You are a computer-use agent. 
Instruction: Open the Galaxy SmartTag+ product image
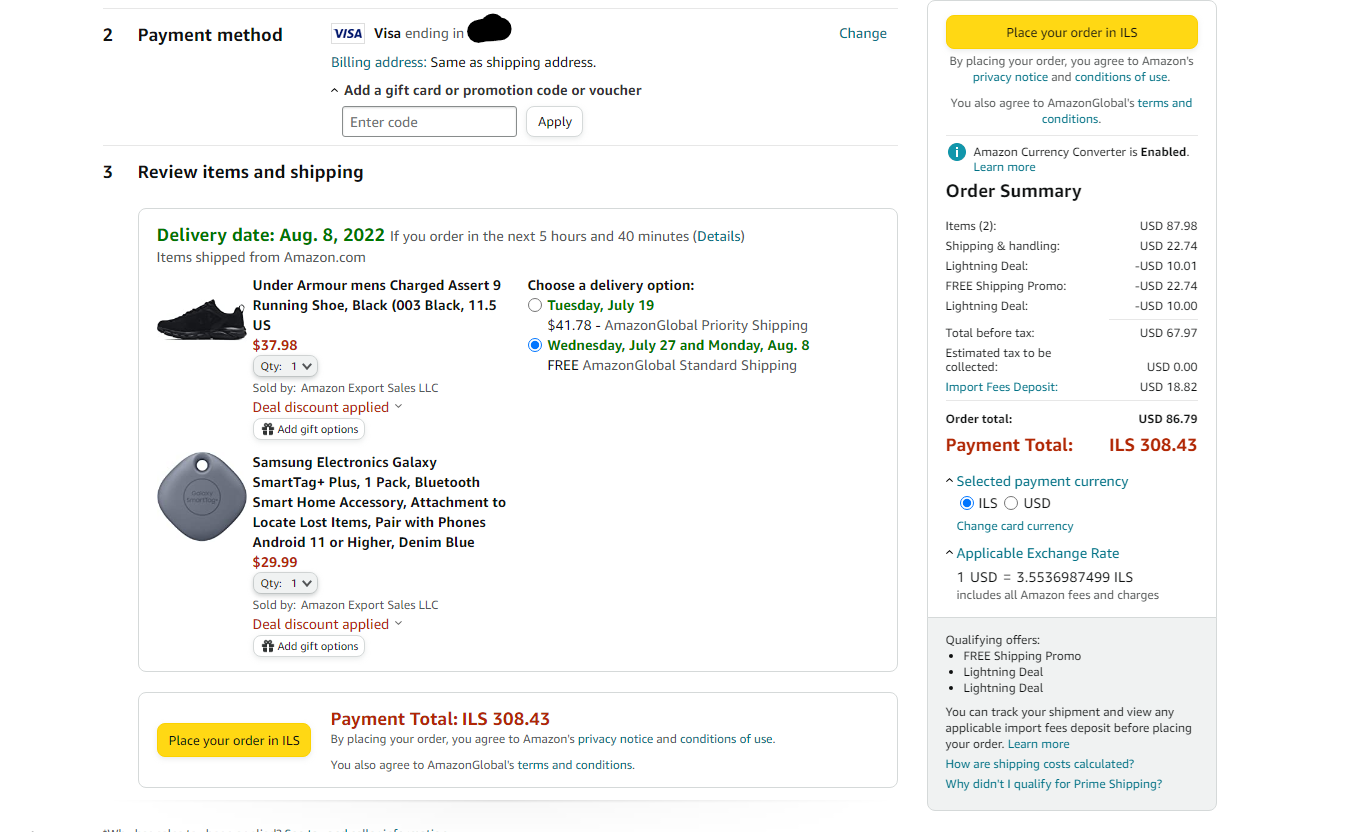click(x=201, y=496)
